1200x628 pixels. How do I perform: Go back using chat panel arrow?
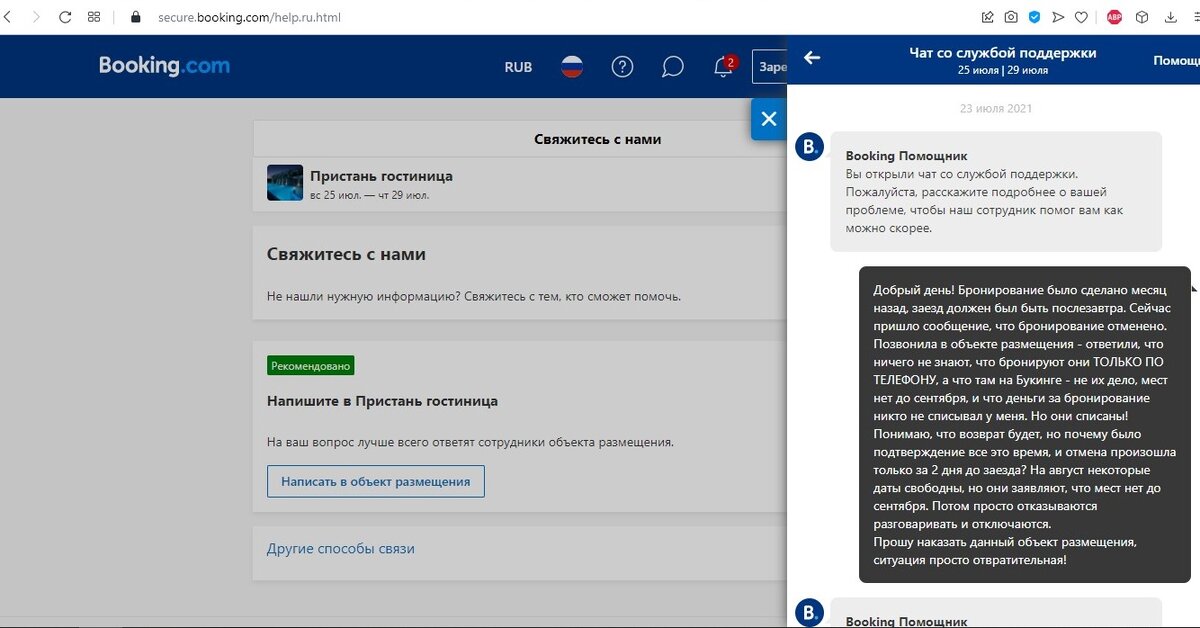coord(812,58)
